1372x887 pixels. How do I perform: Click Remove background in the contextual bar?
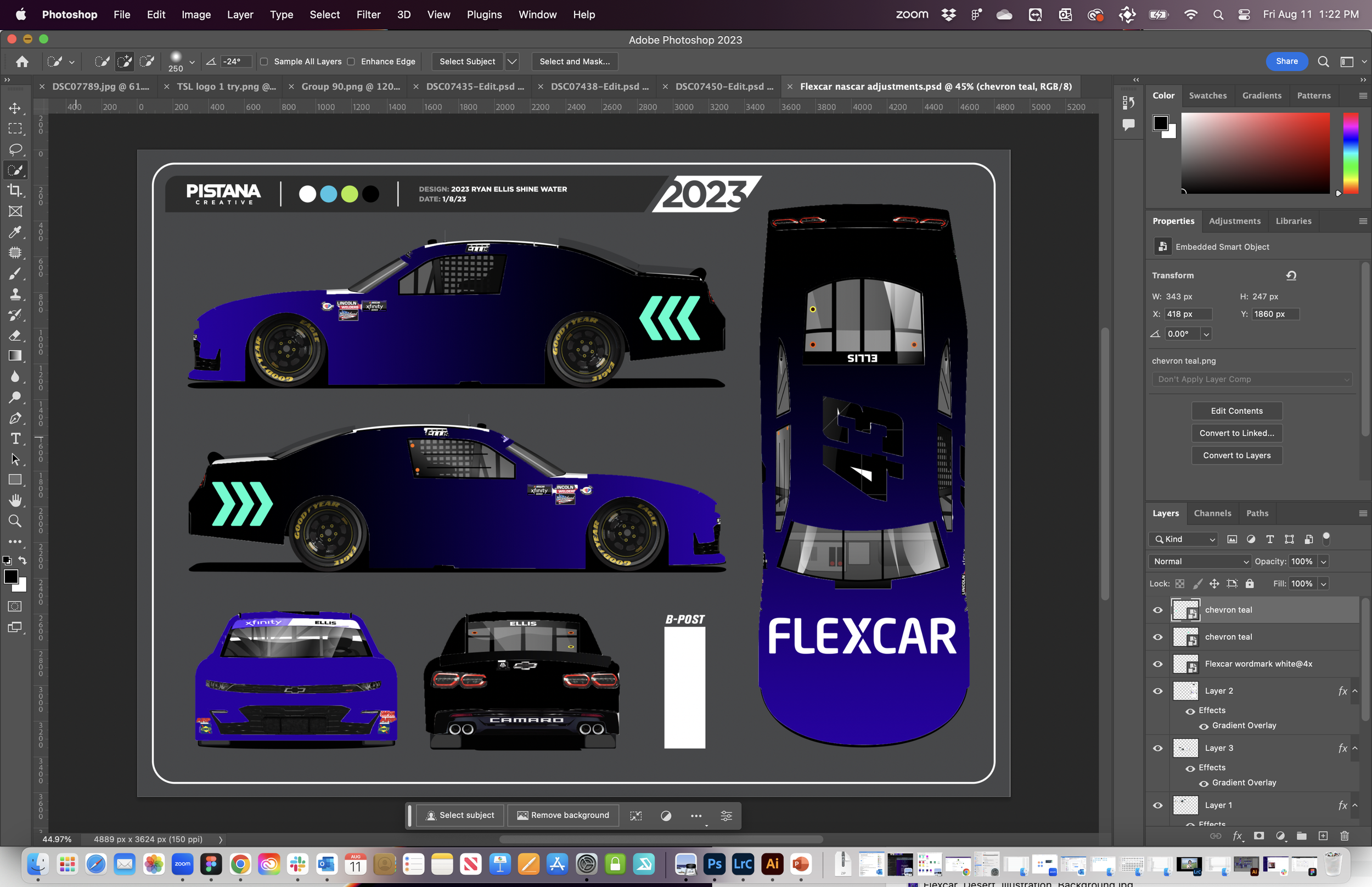click(563, 815)
